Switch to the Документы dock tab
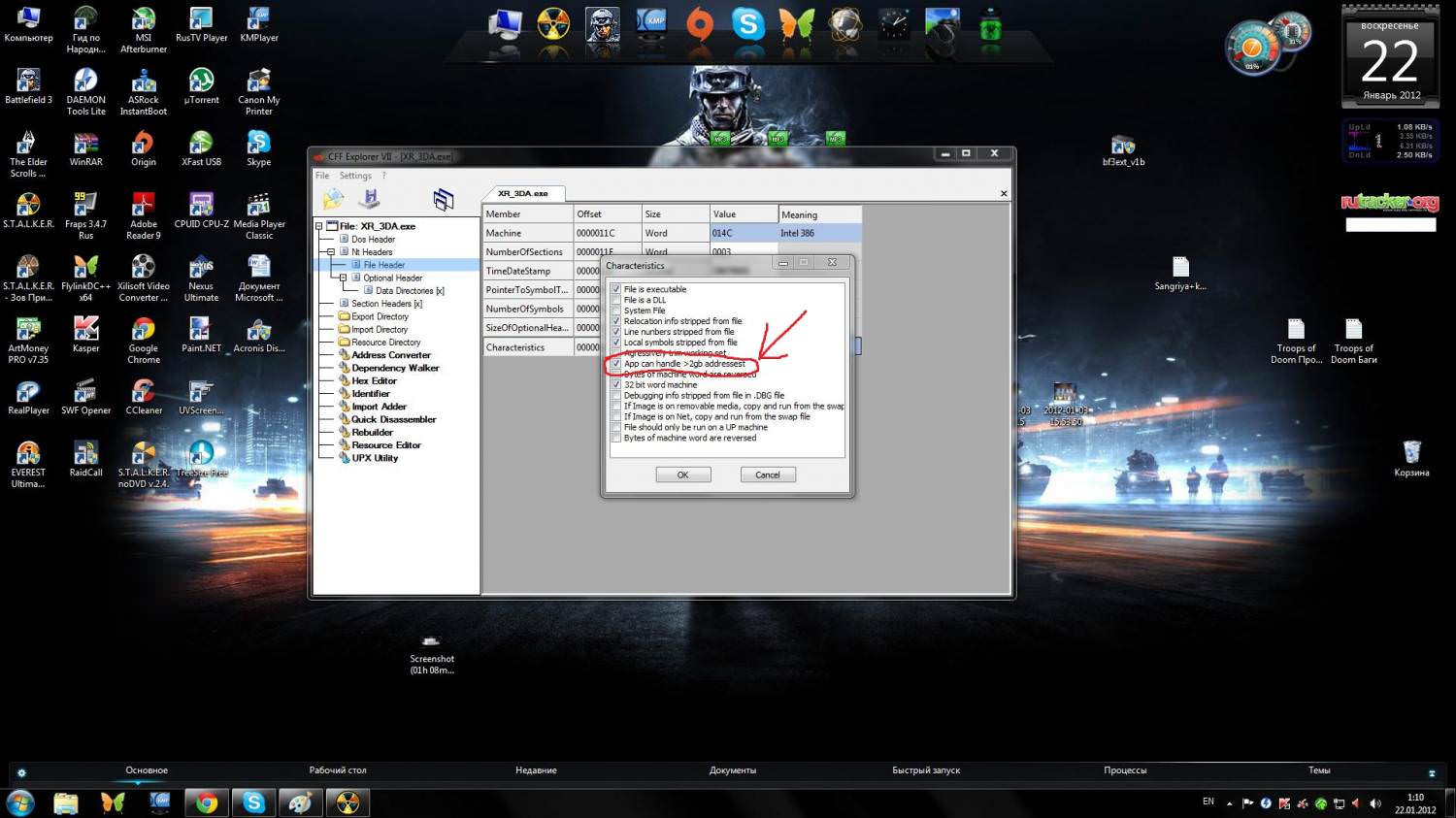The width and height of the screenshot is (1456, 818). [732, 770]
